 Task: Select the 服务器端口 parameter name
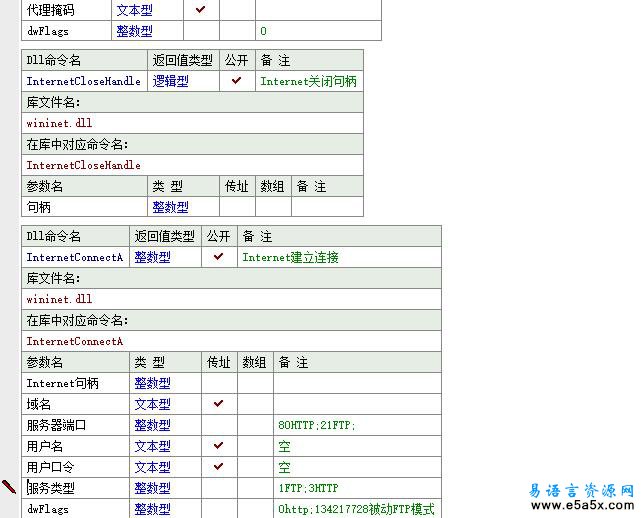pos(57,425)
